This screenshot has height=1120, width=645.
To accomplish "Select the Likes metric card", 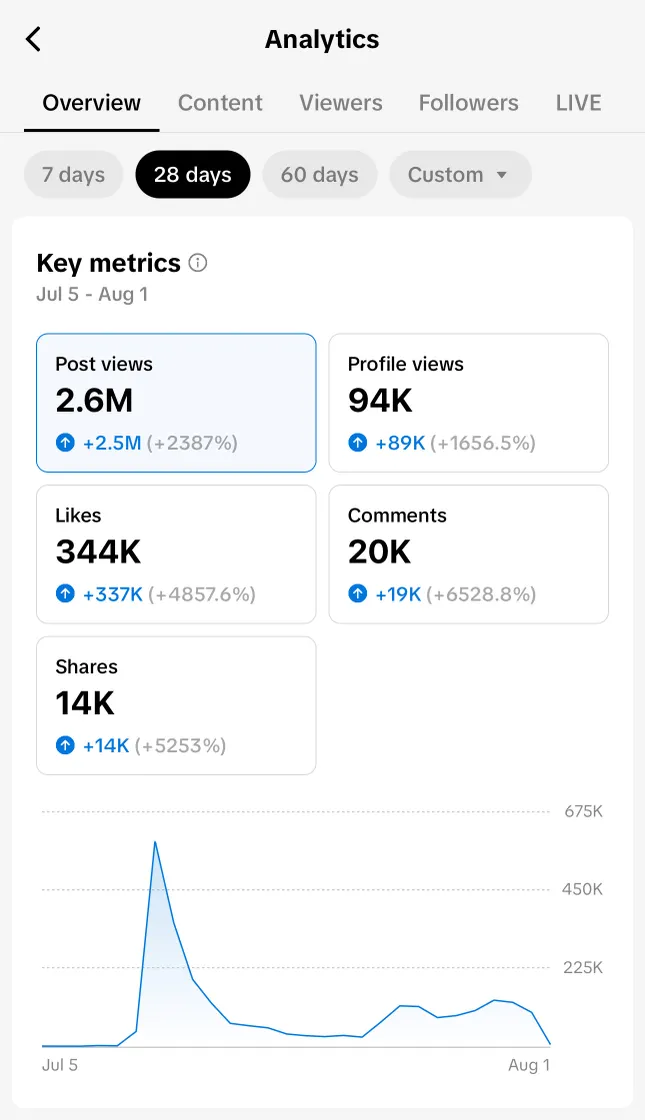I will tap(176, 554).
